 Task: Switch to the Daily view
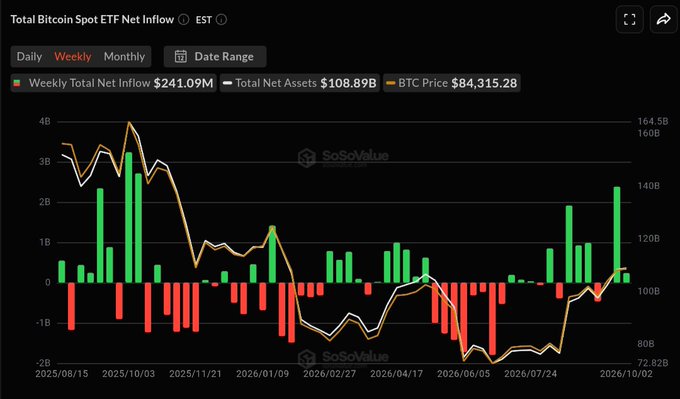point(29,56)
